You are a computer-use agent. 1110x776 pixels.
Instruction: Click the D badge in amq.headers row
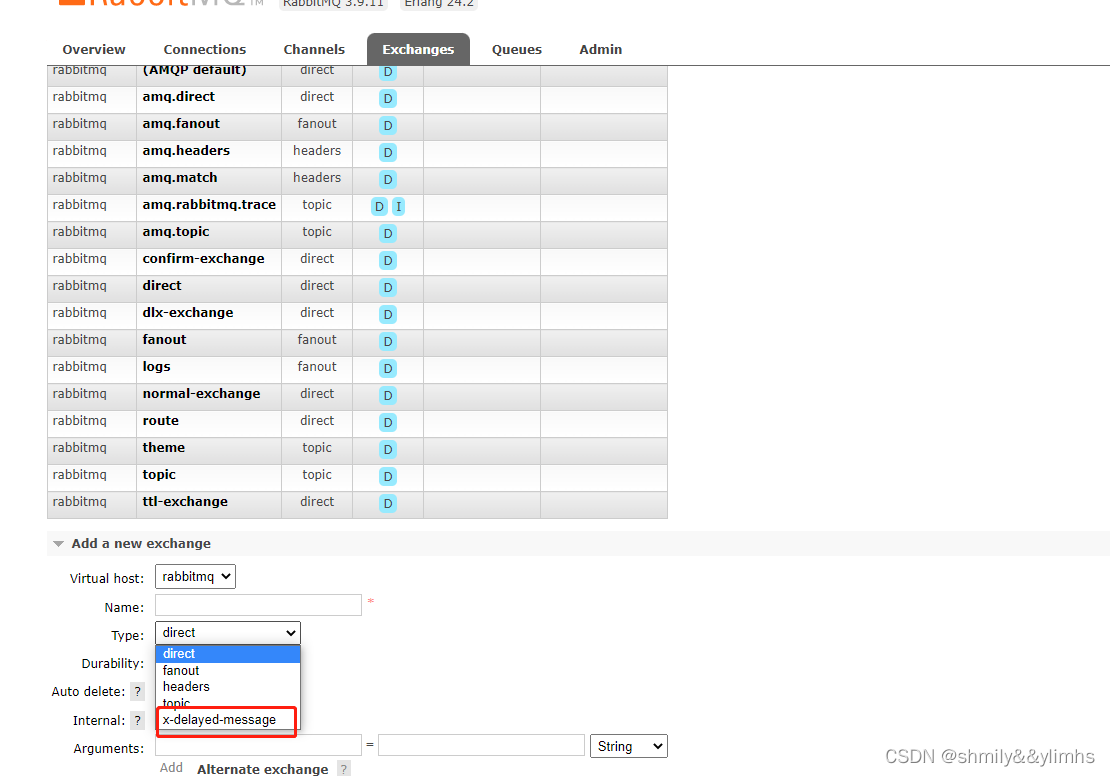tap(387, 152)
